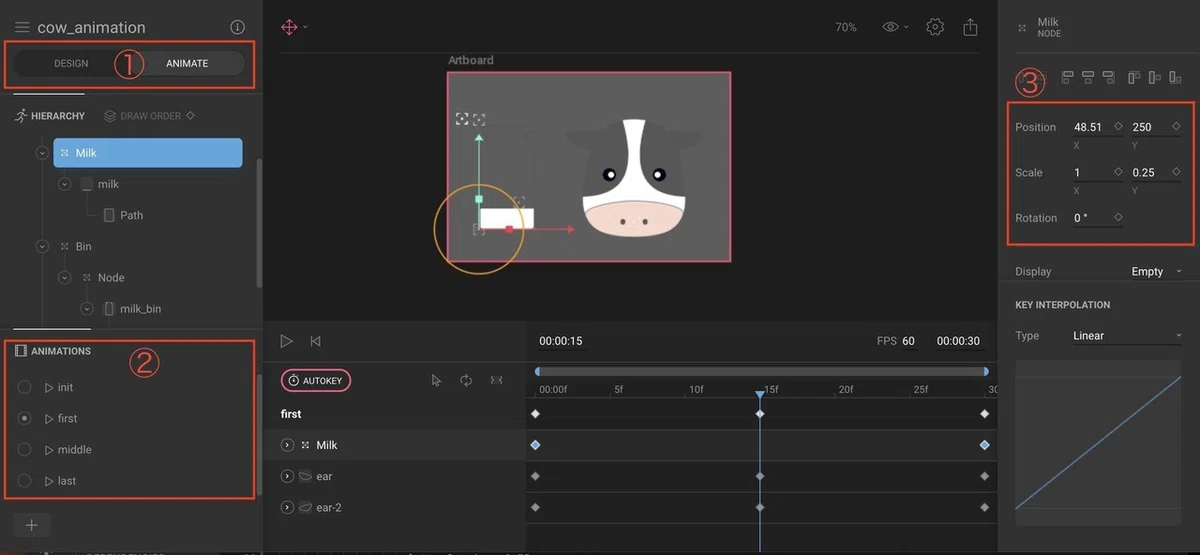Viewport: 1200px width, 555px height.
Task: Select the timeline pointer cursor tool
Action: pyautogui.click(x=436, y=380)
